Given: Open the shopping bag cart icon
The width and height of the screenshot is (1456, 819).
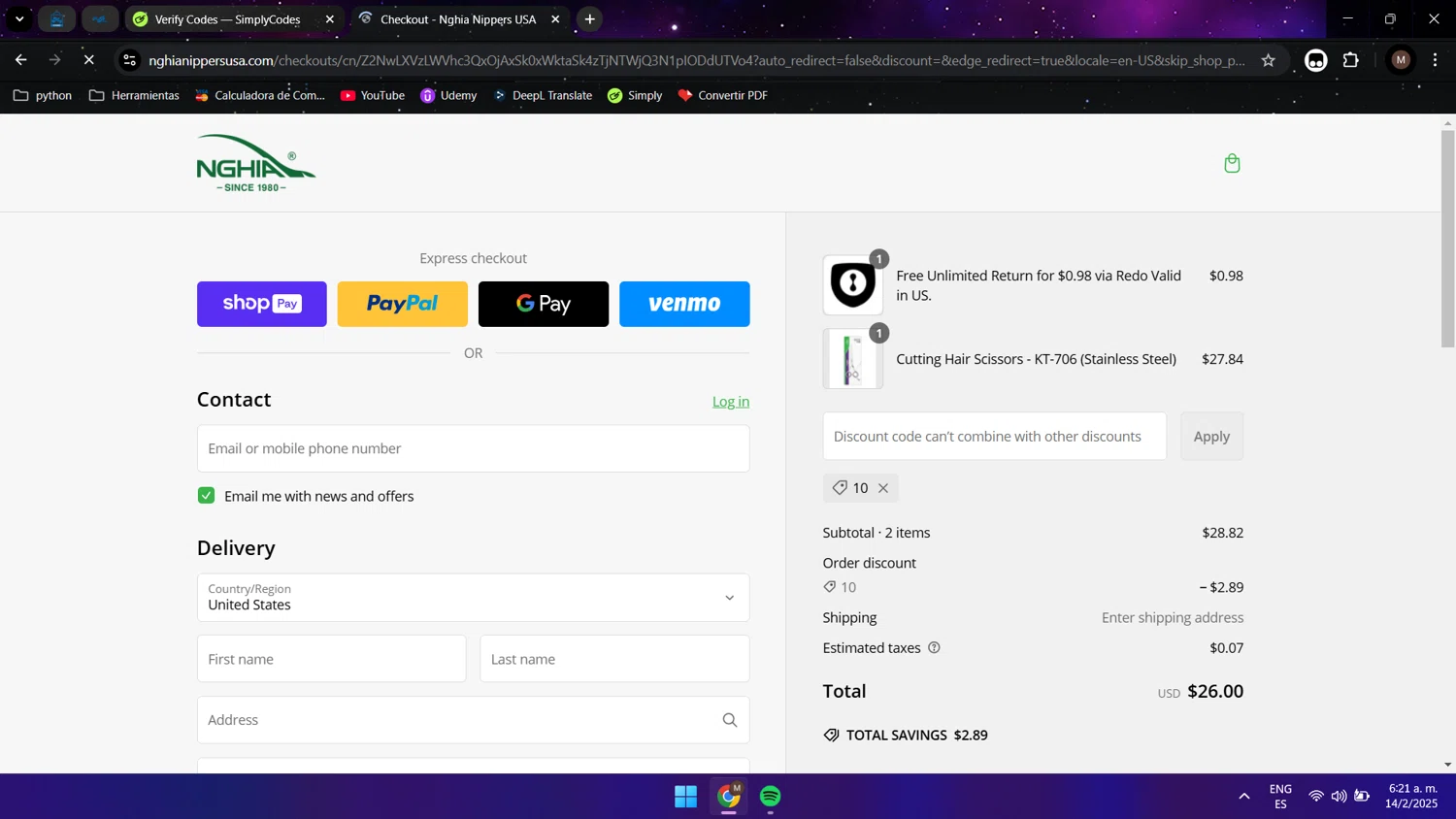Looking at the screenshot, I should (x=1232, y=163).
